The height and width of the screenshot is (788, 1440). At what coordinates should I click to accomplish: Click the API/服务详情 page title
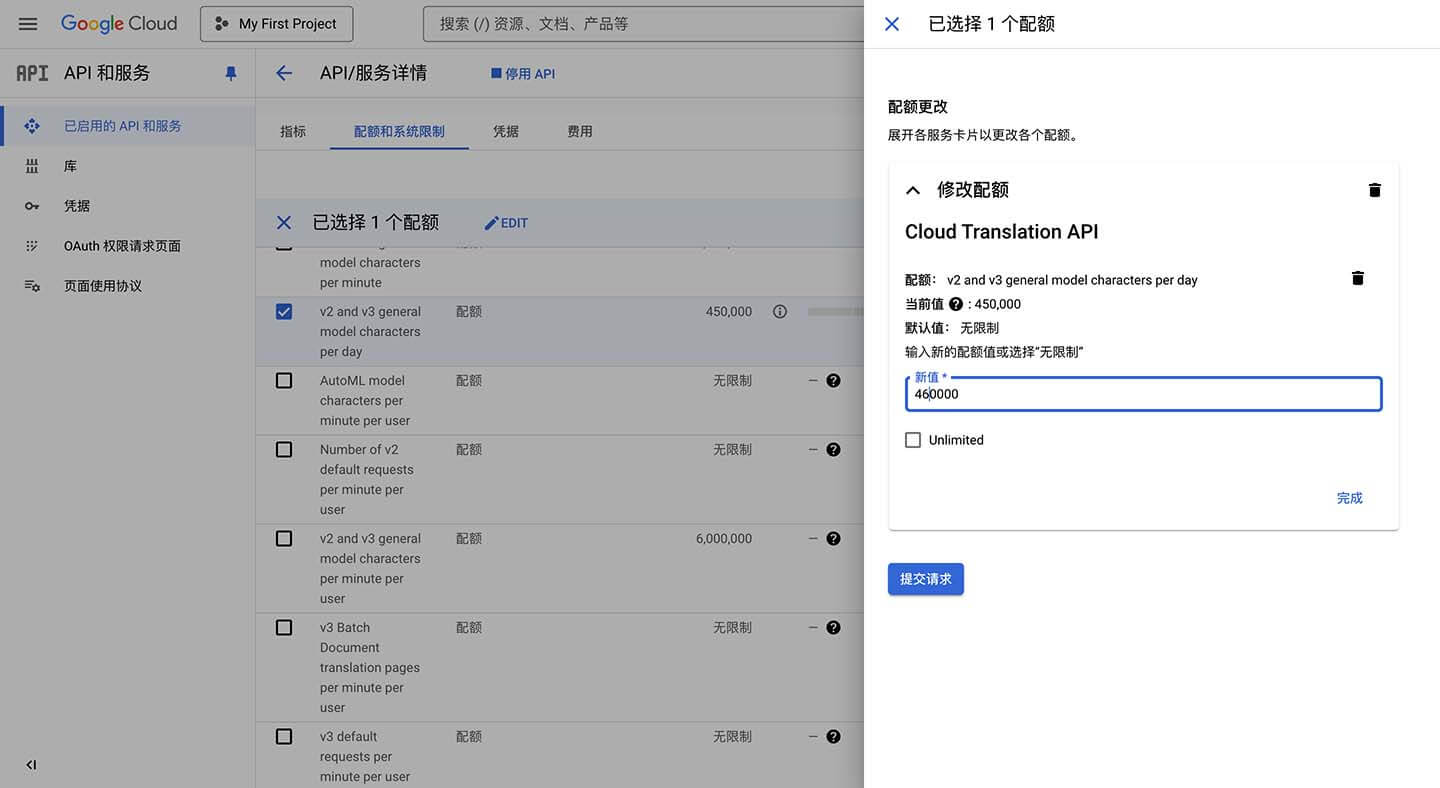coord(373,73)
